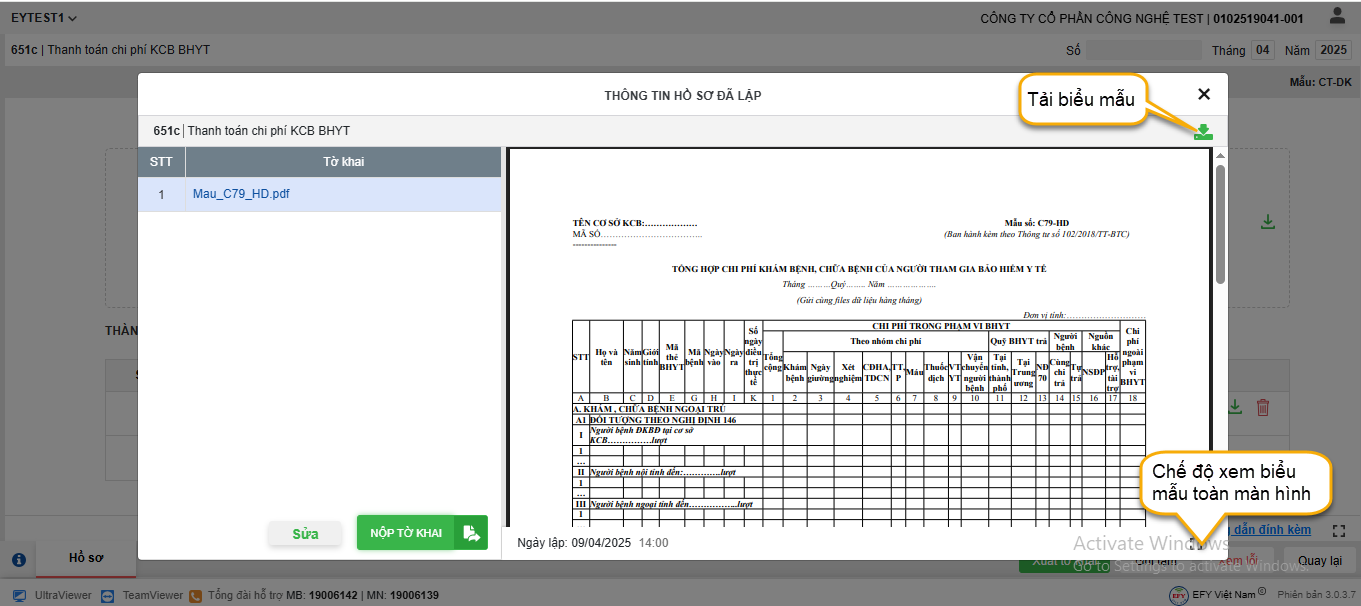The height and width of the screenshot is (606, 1361).
Task: Click the NỘP TỜ KHAI button
Action: [x=422, y=533]
